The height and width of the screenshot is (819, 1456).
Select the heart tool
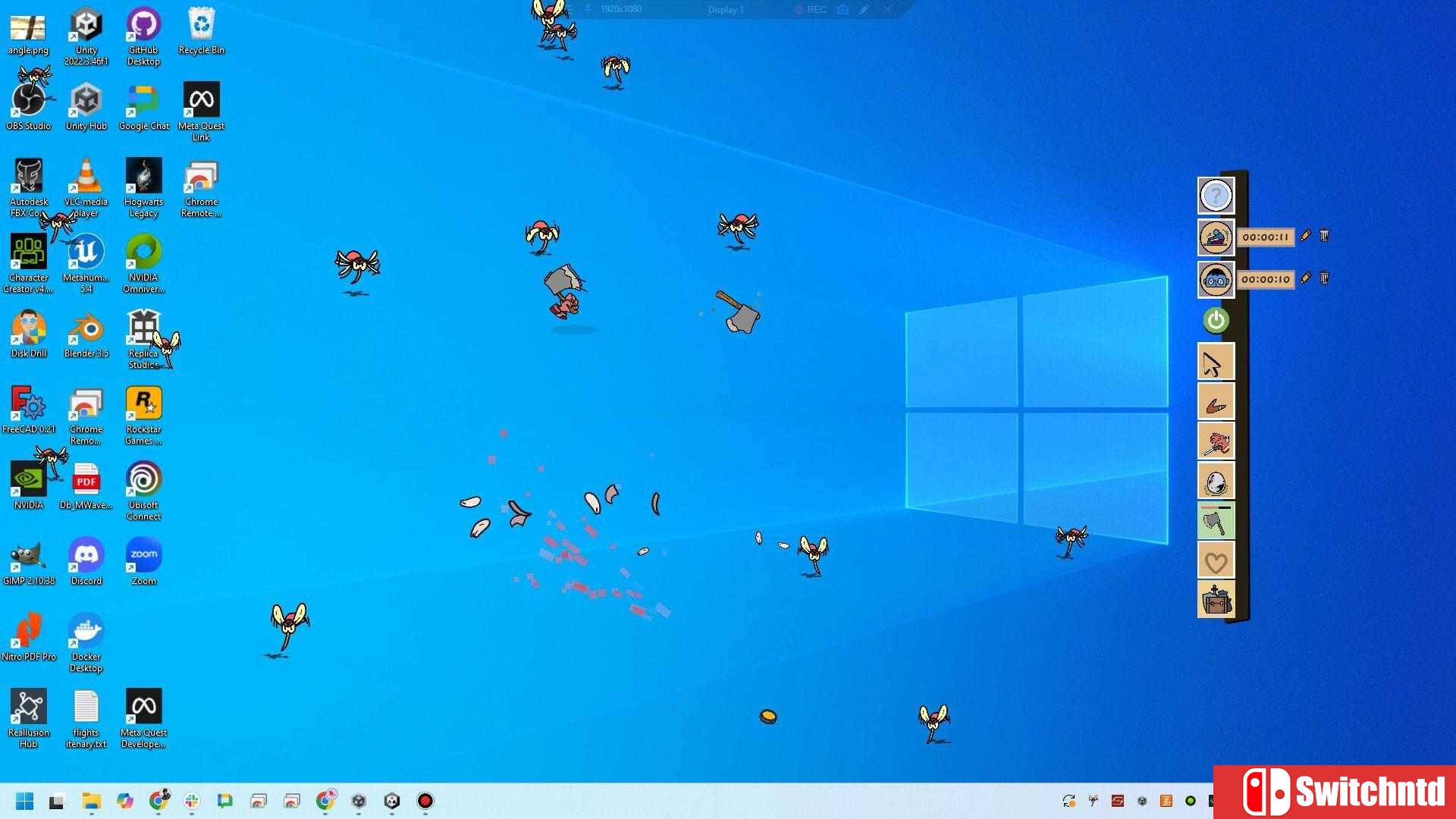click(x=1216, y=561)
